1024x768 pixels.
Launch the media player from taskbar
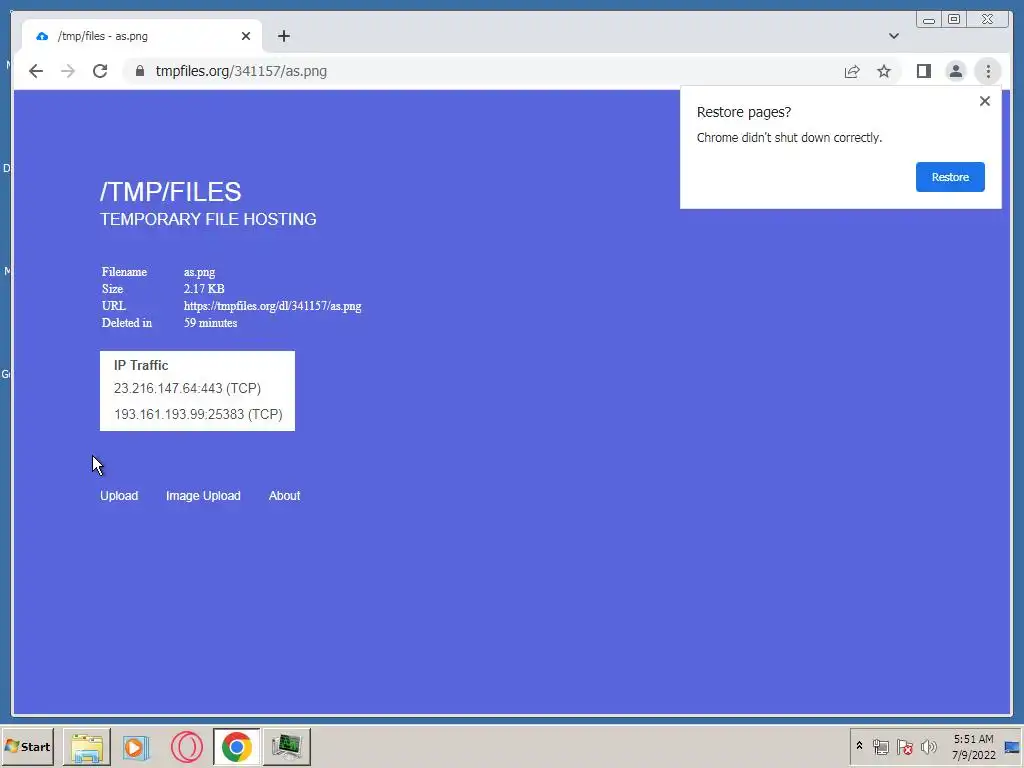[136, 746]
